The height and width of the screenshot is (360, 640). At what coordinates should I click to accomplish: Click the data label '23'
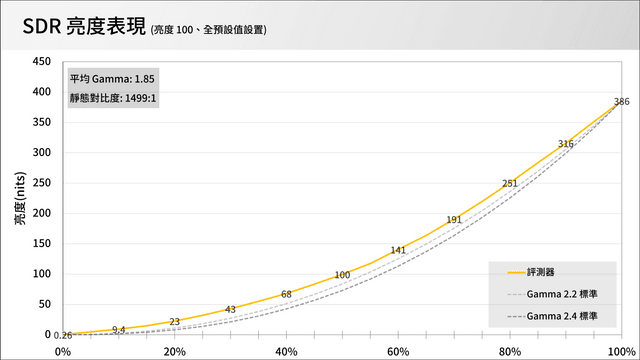(x=174, y=322)
